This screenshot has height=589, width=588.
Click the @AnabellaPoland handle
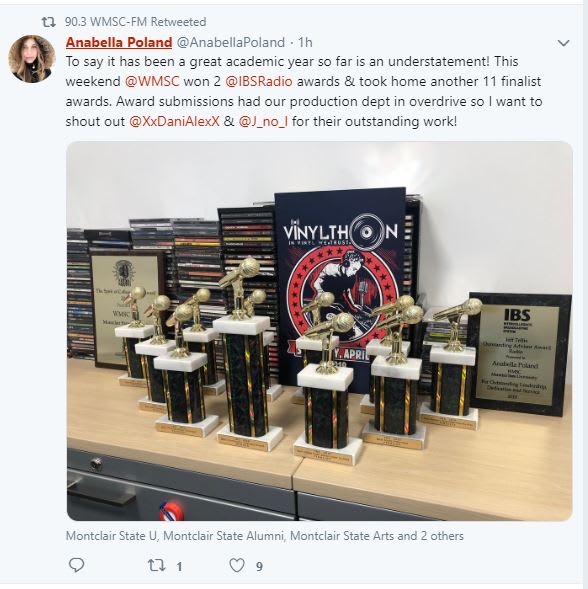click(x=230, y=42)
